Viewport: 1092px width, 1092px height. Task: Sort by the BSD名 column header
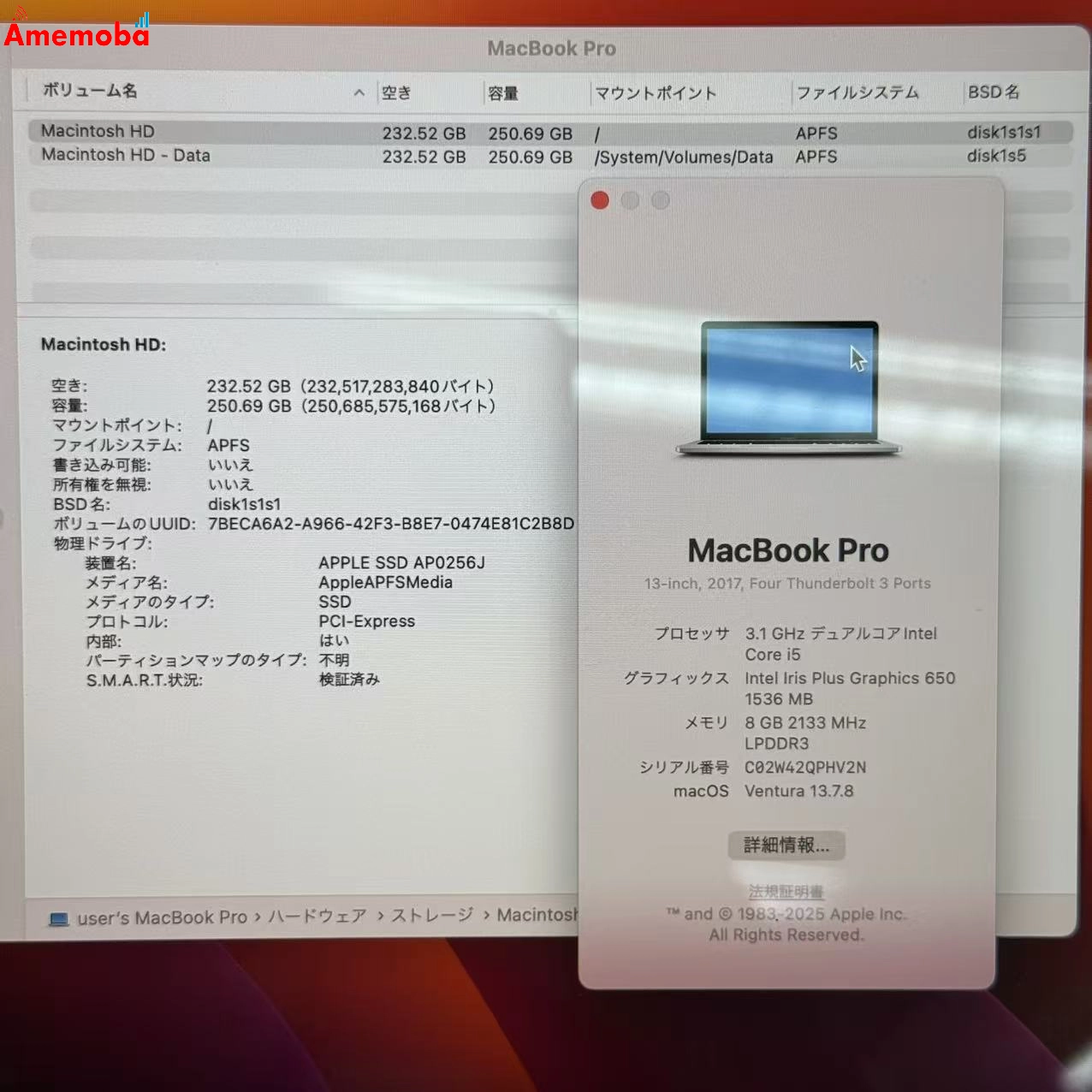(x=993, y=92)
